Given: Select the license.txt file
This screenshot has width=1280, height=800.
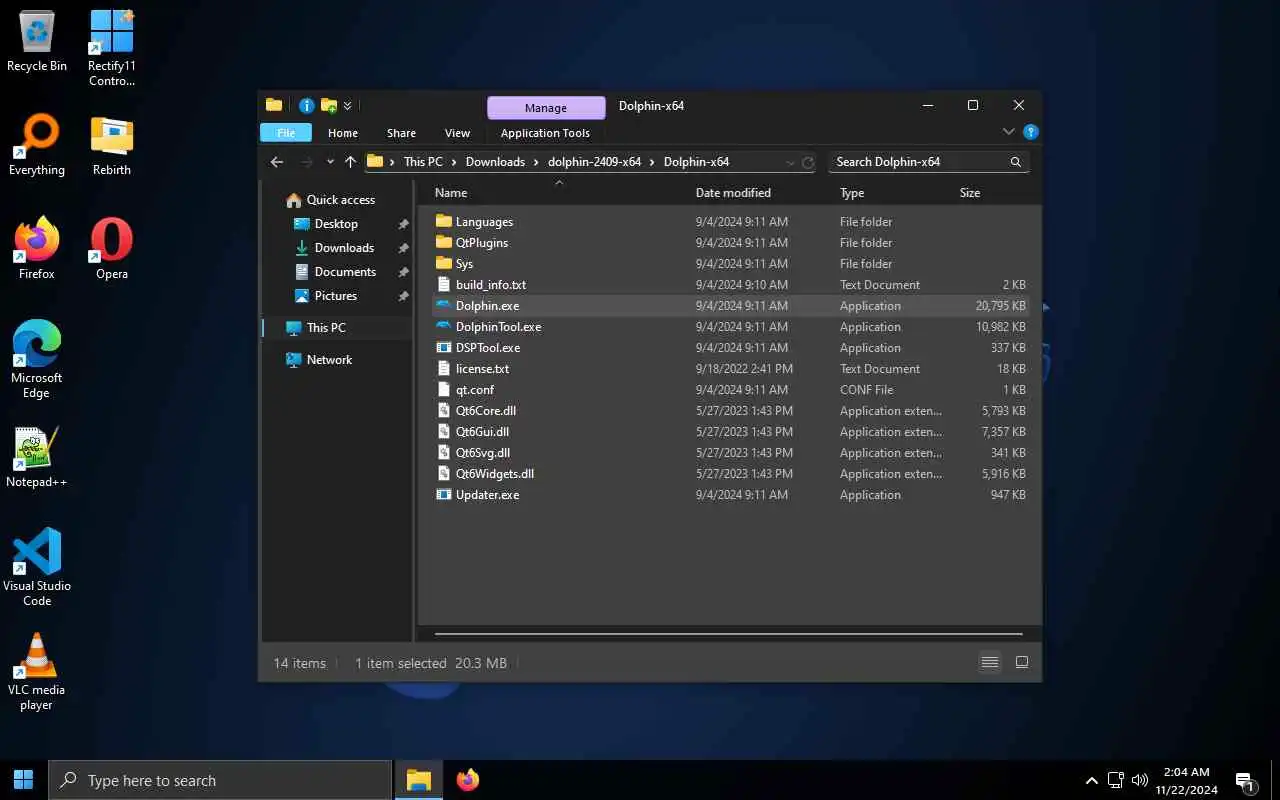Looking at the screenshot, I should (482, 369).
